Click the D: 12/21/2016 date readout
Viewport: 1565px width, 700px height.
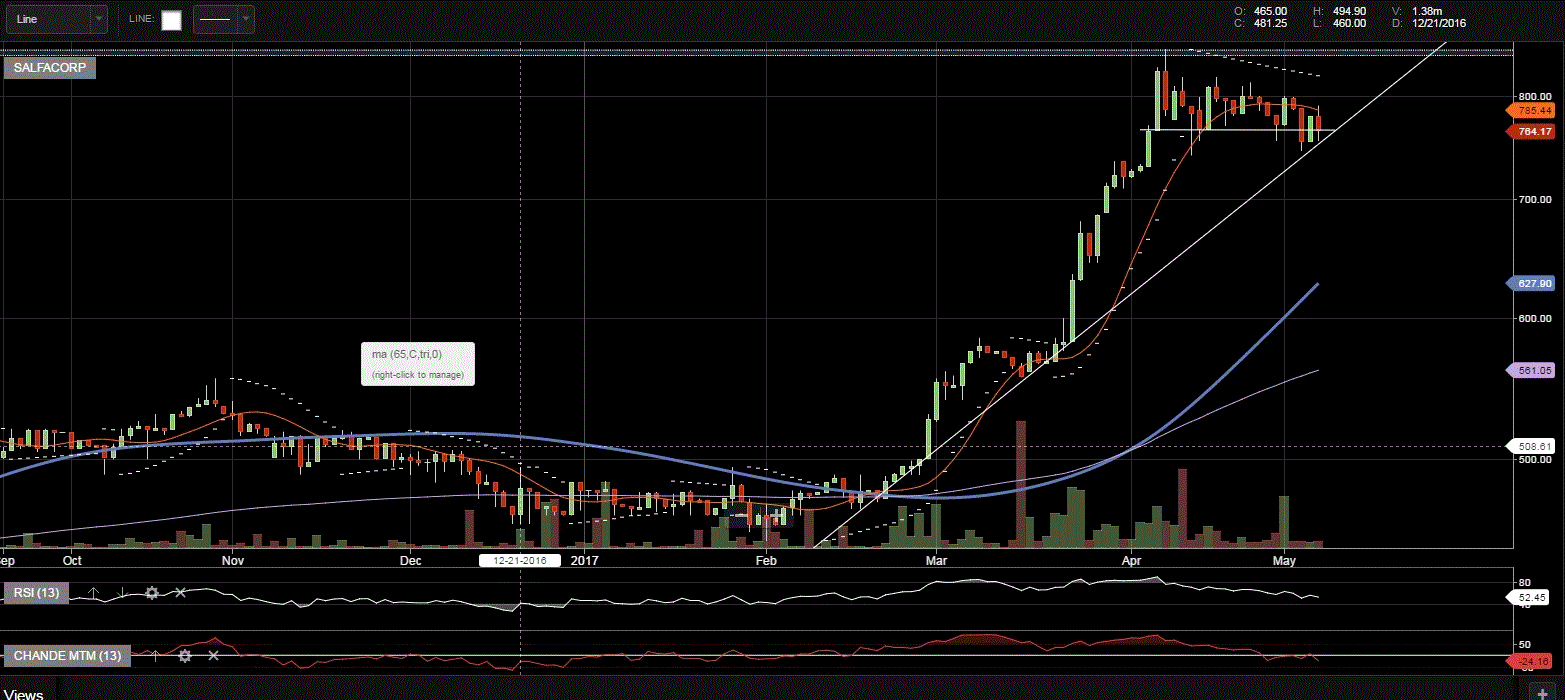click(1428, 23)
